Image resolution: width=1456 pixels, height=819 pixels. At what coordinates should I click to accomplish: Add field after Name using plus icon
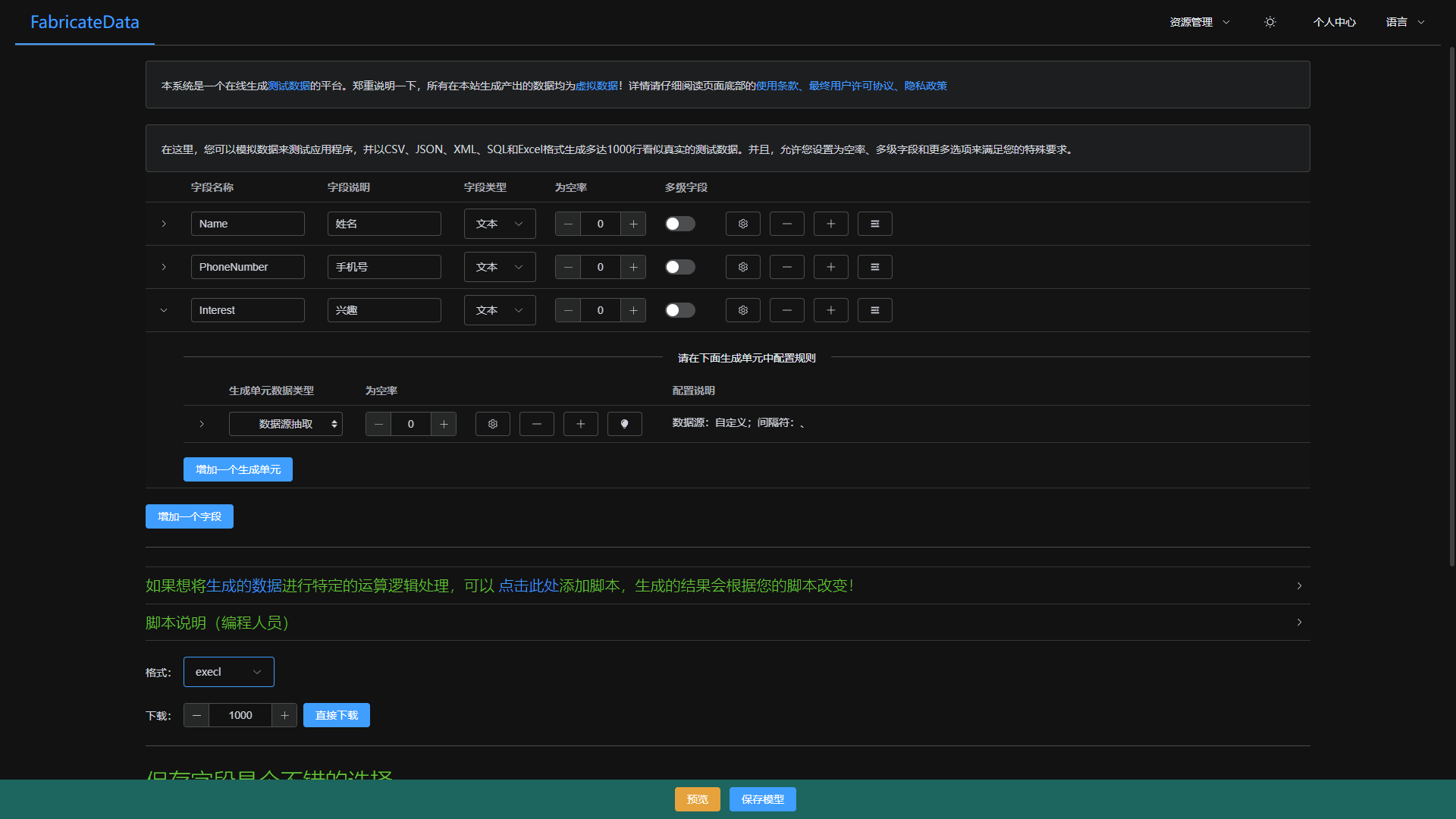click(830, 224)
